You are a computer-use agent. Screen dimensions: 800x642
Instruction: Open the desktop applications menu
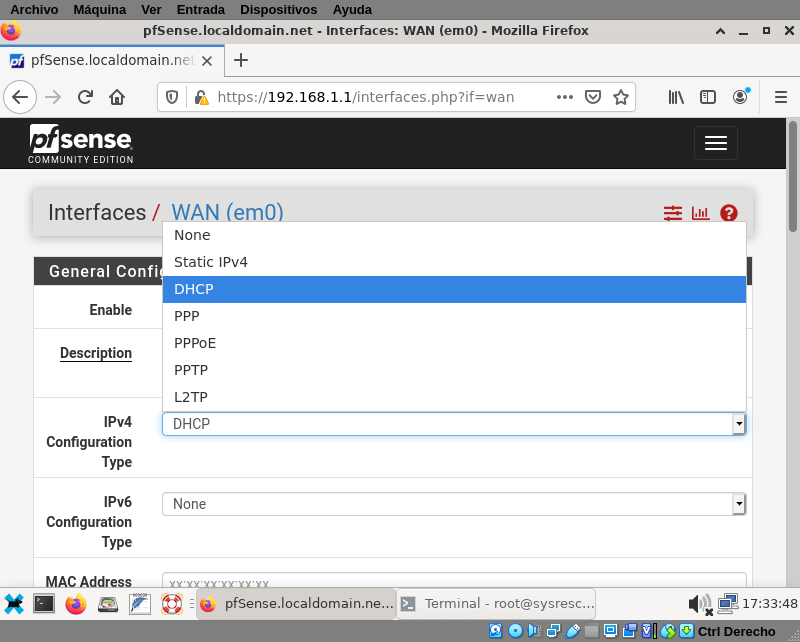[14, 604]
